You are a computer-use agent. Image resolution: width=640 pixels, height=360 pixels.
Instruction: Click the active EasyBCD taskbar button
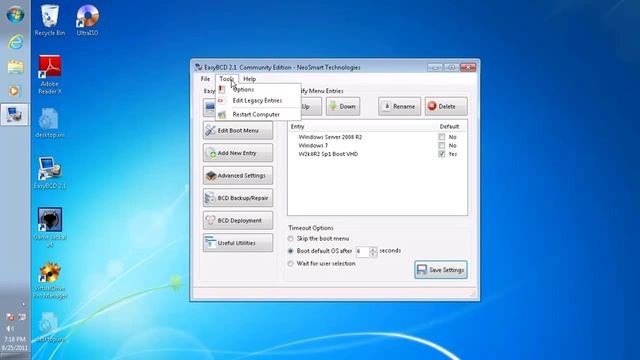[x=15, y=114]
